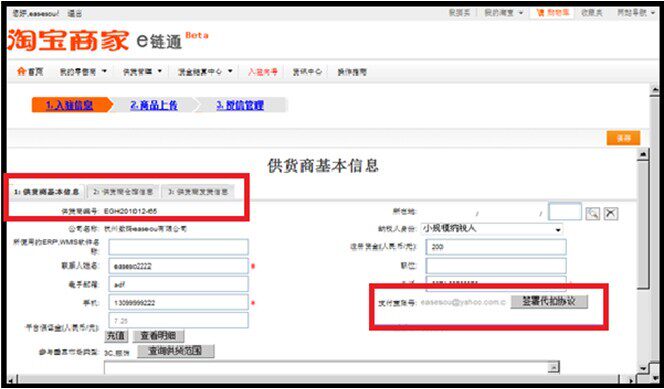Click the button next to 3C,服饰

click(176, 351)
